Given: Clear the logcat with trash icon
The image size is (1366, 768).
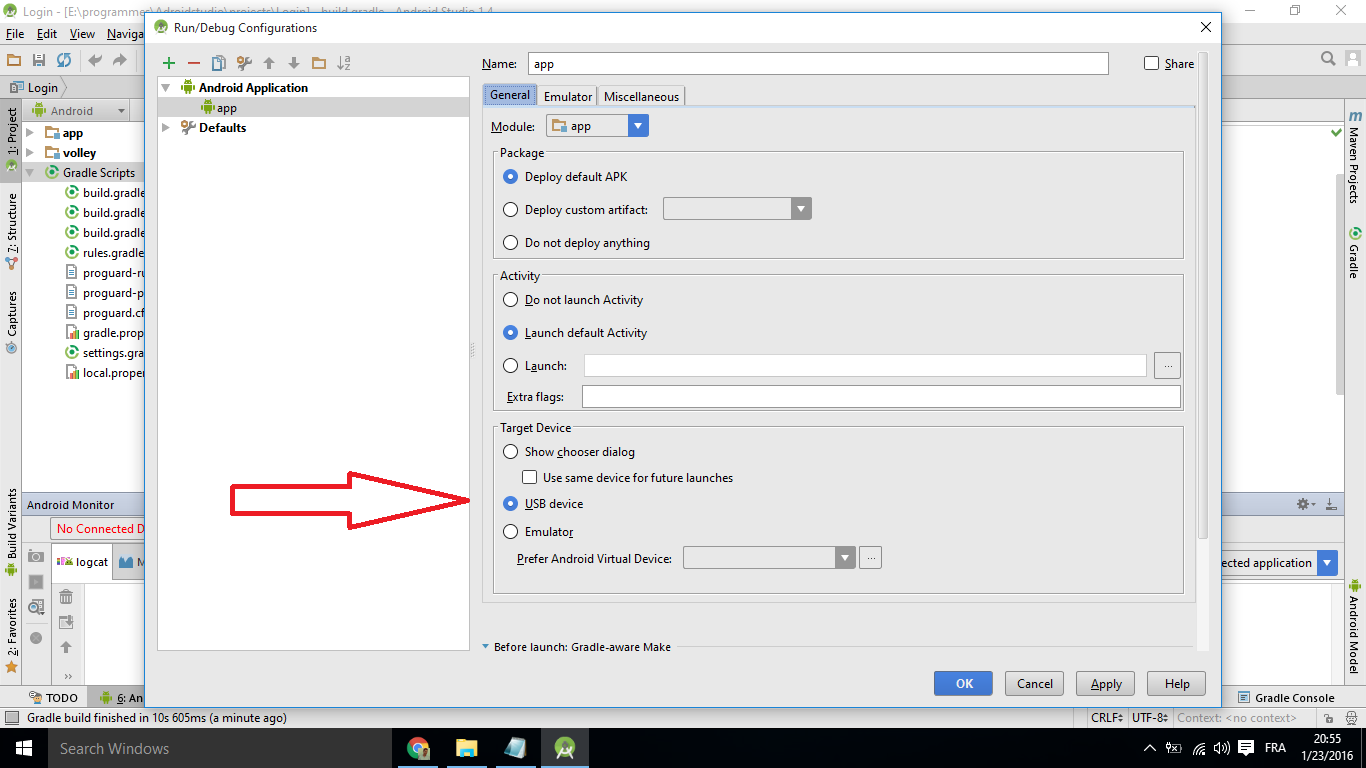Looking at the screenshot, I should (x=66, y=596).
